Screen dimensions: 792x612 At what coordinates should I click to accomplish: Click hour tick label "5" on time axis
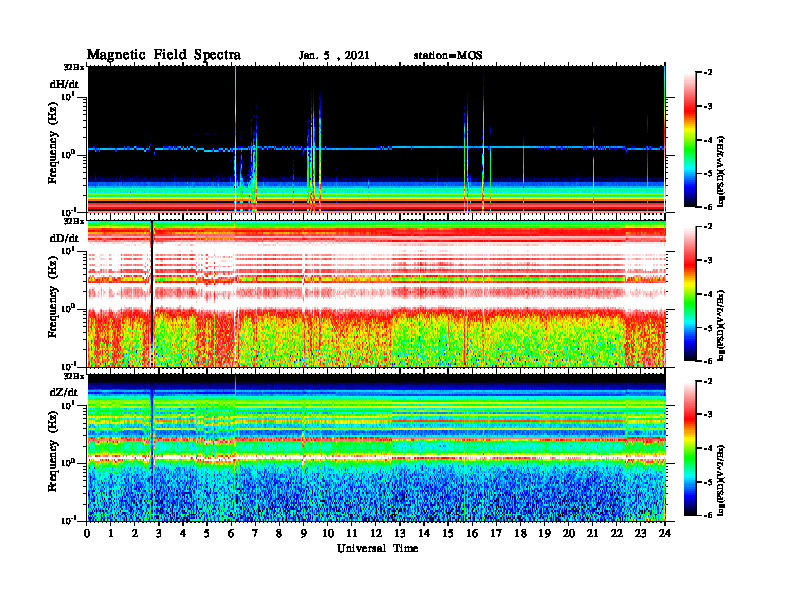tap(207, 534)
